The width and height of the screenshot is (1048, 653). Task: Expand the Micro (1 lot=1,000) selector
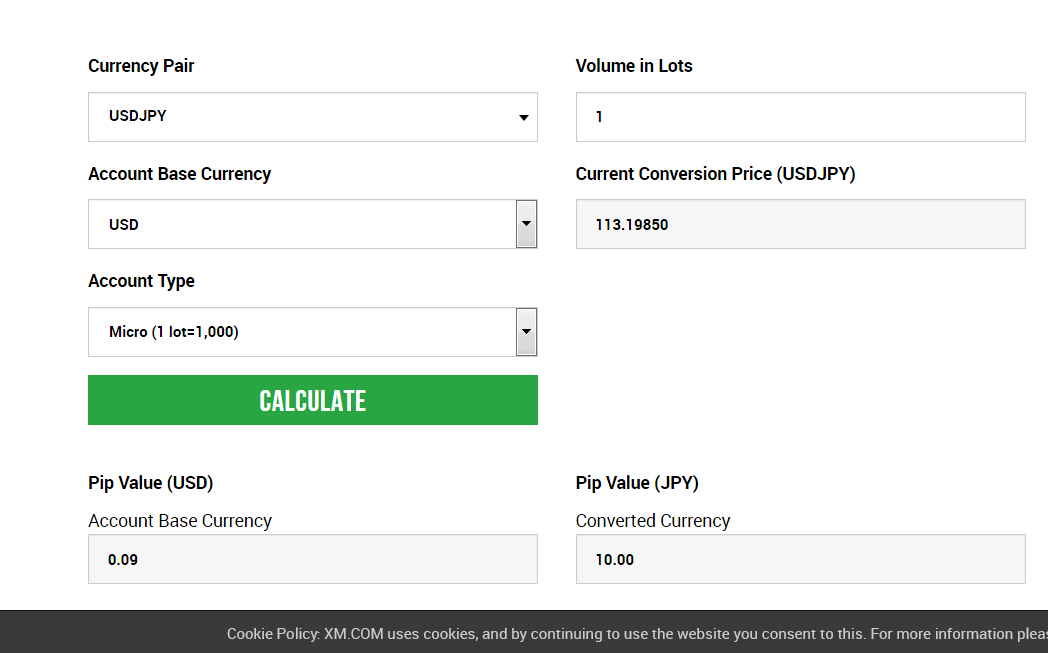point(300,332)
